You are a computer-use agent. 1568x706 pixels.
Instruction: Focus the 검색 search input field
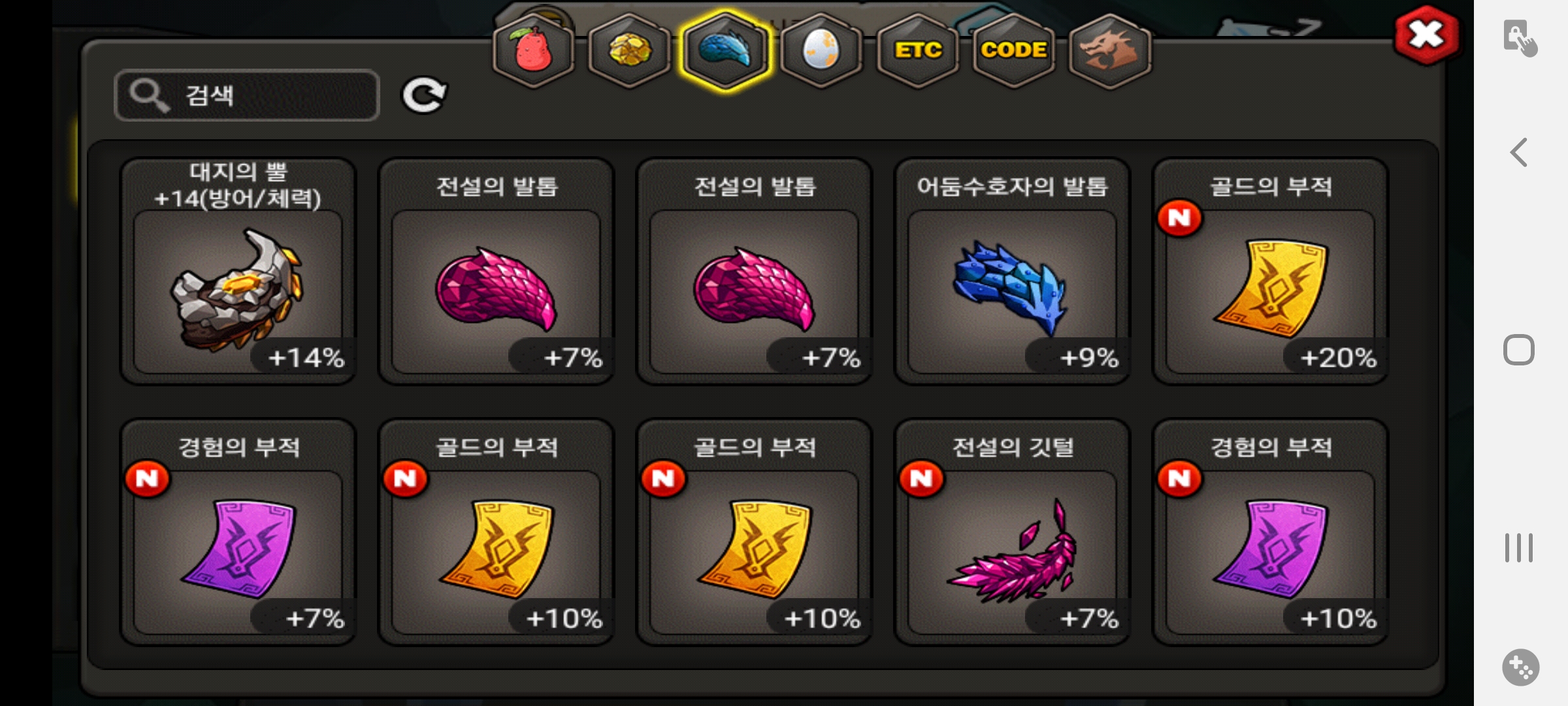pos(247,95)
